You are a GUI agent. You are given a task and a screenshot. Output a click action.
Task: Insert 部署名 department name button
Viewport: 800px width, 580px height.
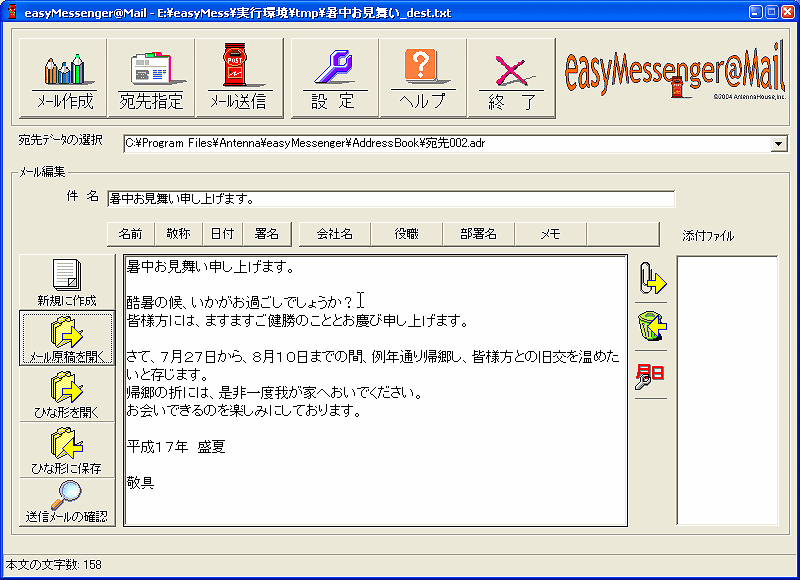click(x=479, y=234)
